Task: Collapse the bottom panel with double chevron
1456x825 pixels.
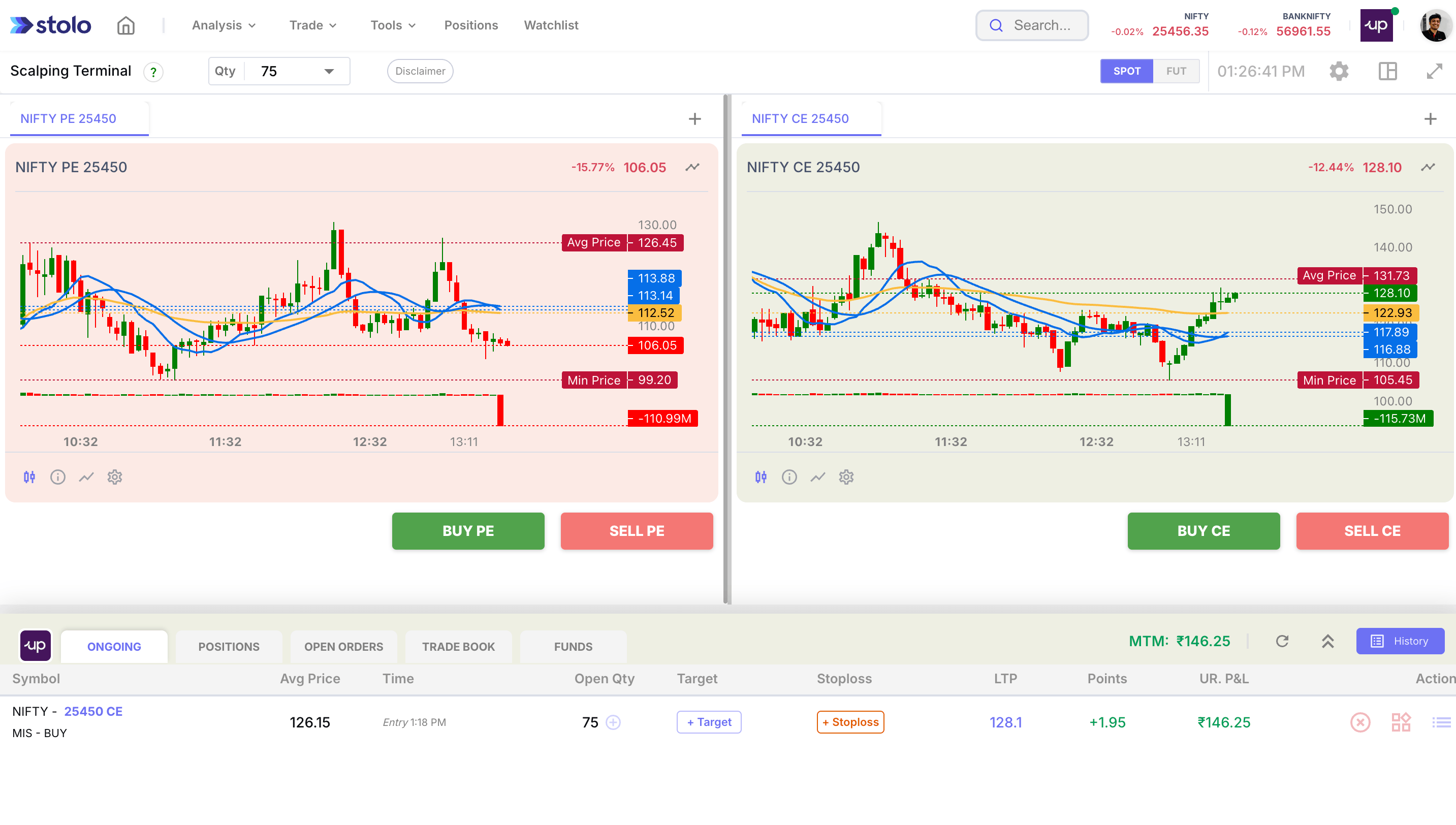Action: point(1327,641)
